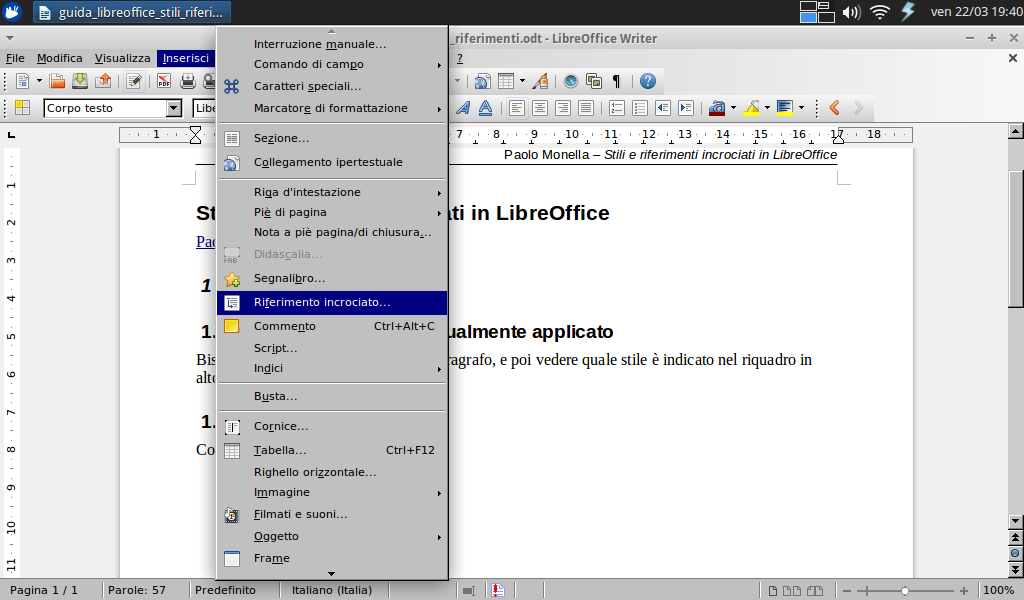Open highlighting color dropdown arrow
Viewport: 1024px width, 600px height.
click(x=767, y=108)
